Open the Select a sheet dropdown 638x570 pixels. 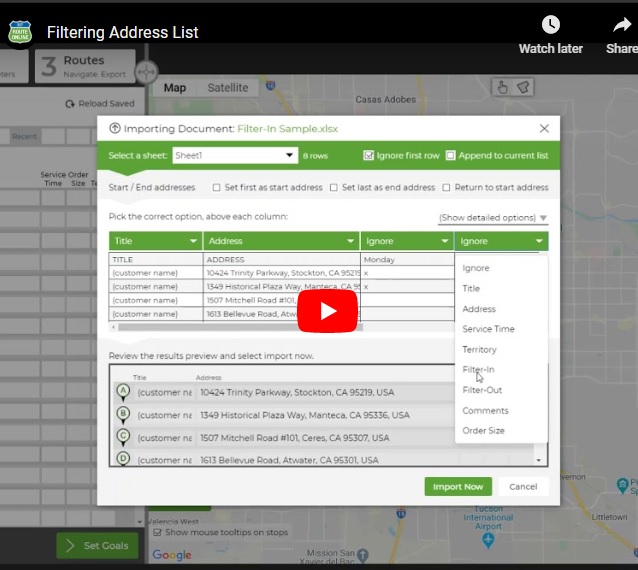(235, 155)
